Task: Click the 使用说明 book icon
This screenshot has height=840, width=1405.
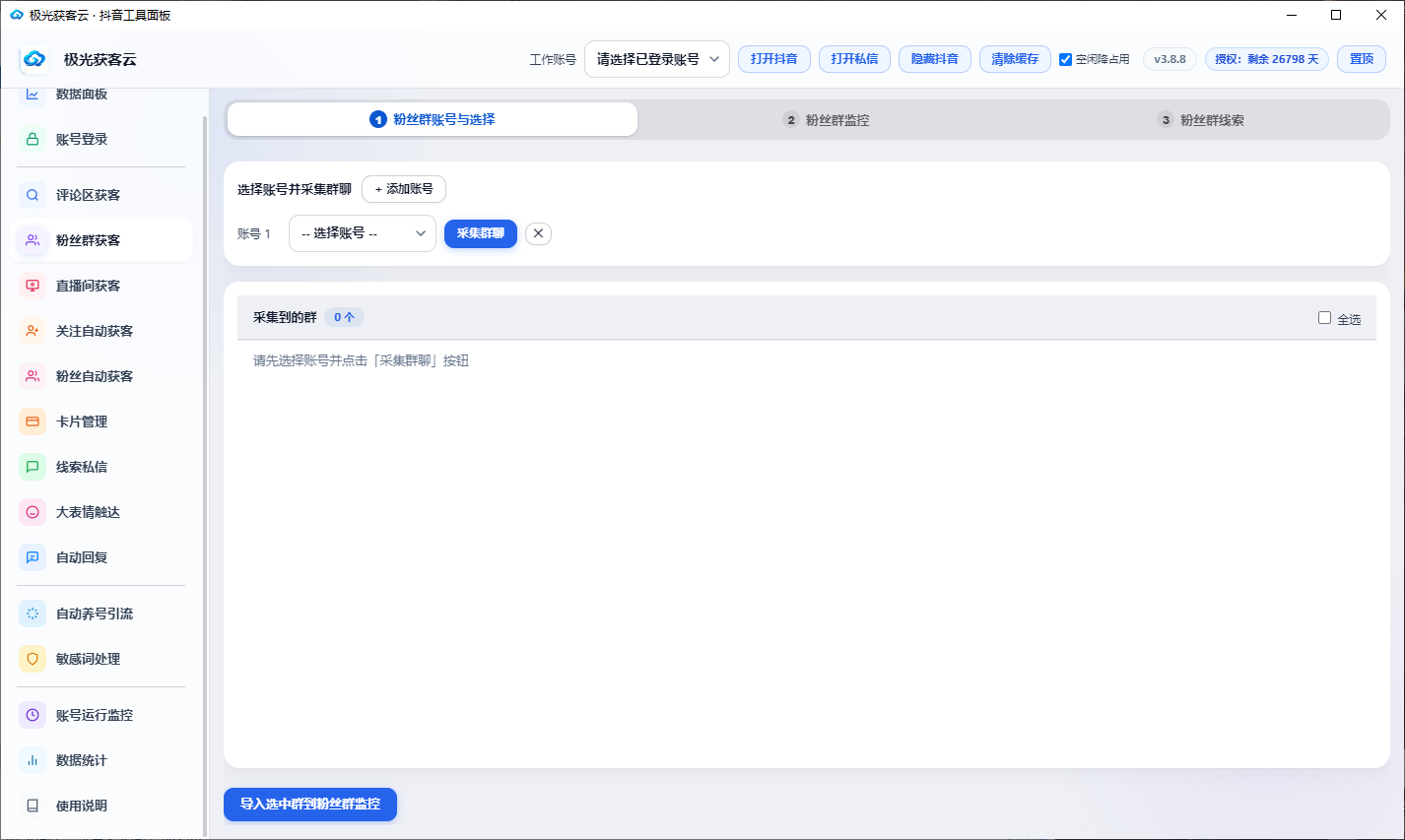Action: click(x=33, y=806)
